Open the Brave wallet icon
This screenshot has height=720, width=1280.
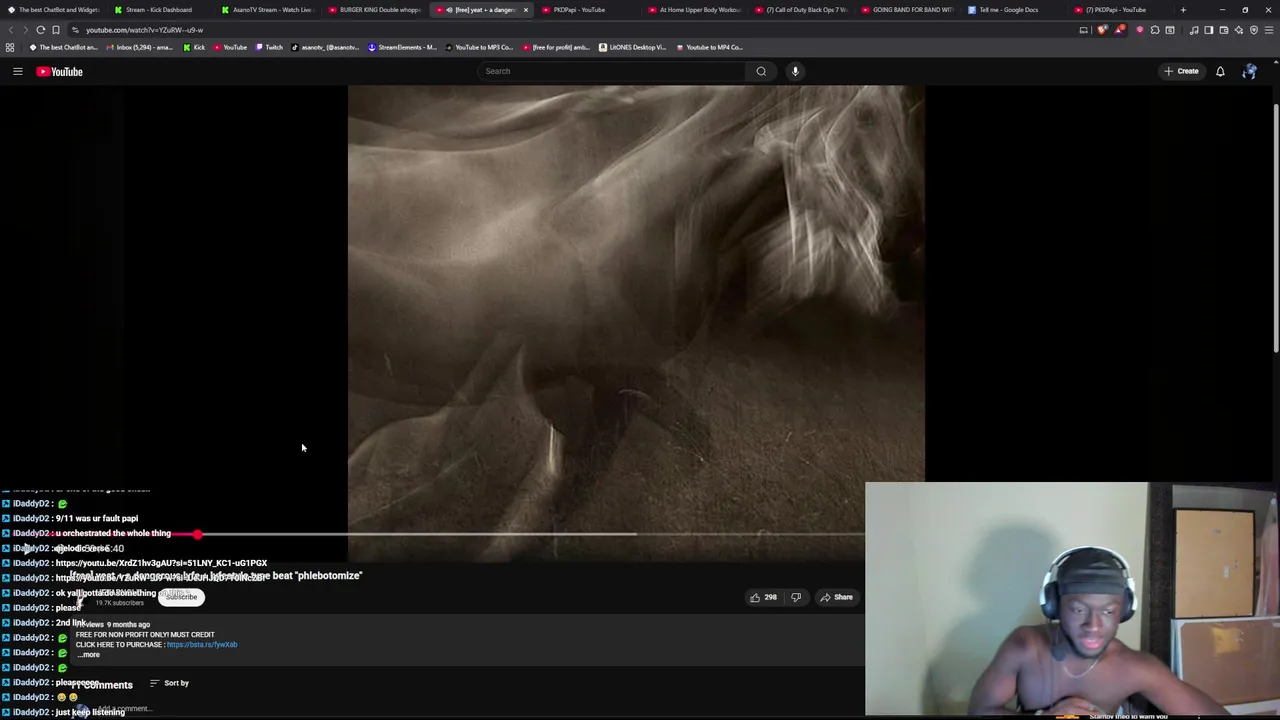[x=1224, y=30]
